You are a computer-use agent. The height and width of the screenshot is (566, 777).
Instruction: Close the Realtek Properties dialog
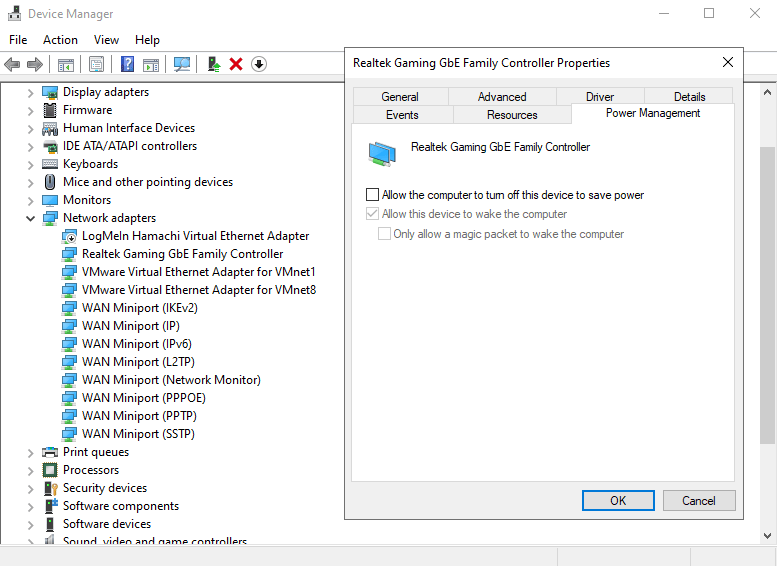(727, 62)
